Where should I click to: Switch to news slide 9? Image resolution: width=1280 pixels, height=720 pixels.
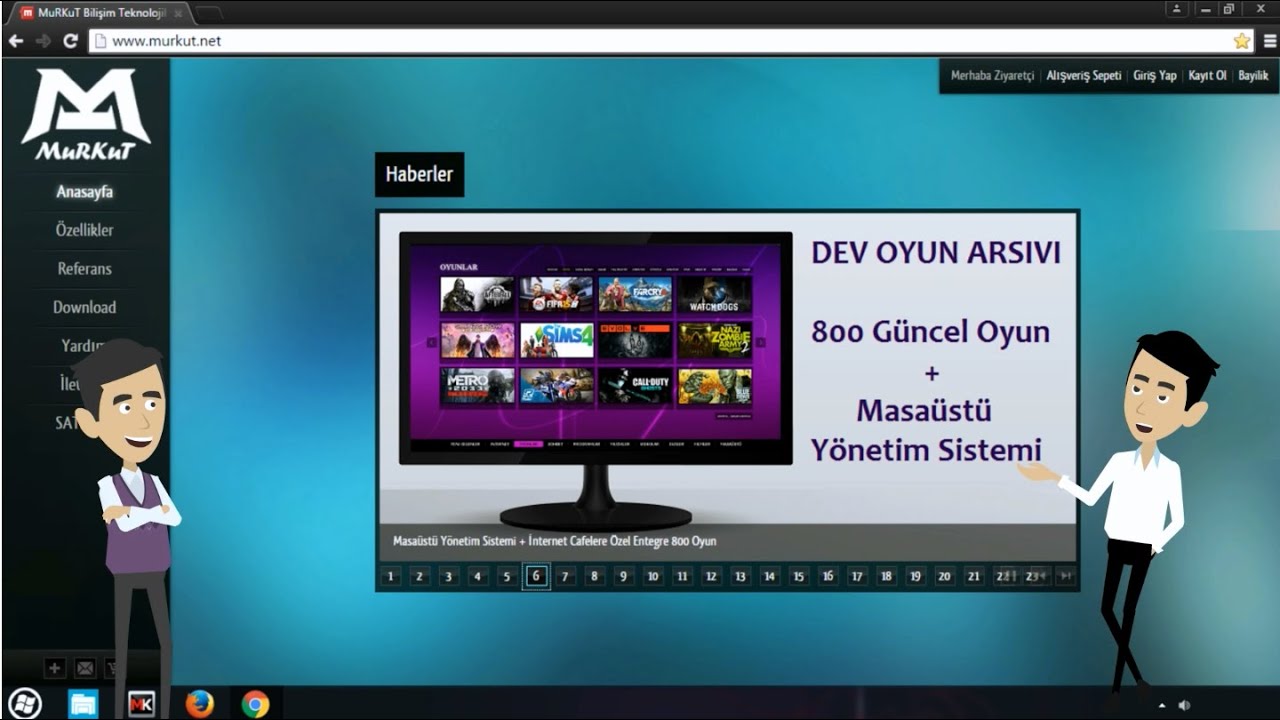point(623,576)
